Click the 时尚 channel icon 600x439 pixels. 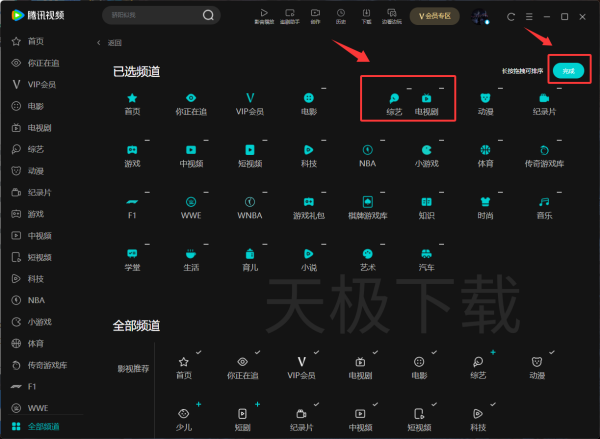coord(485,203)
